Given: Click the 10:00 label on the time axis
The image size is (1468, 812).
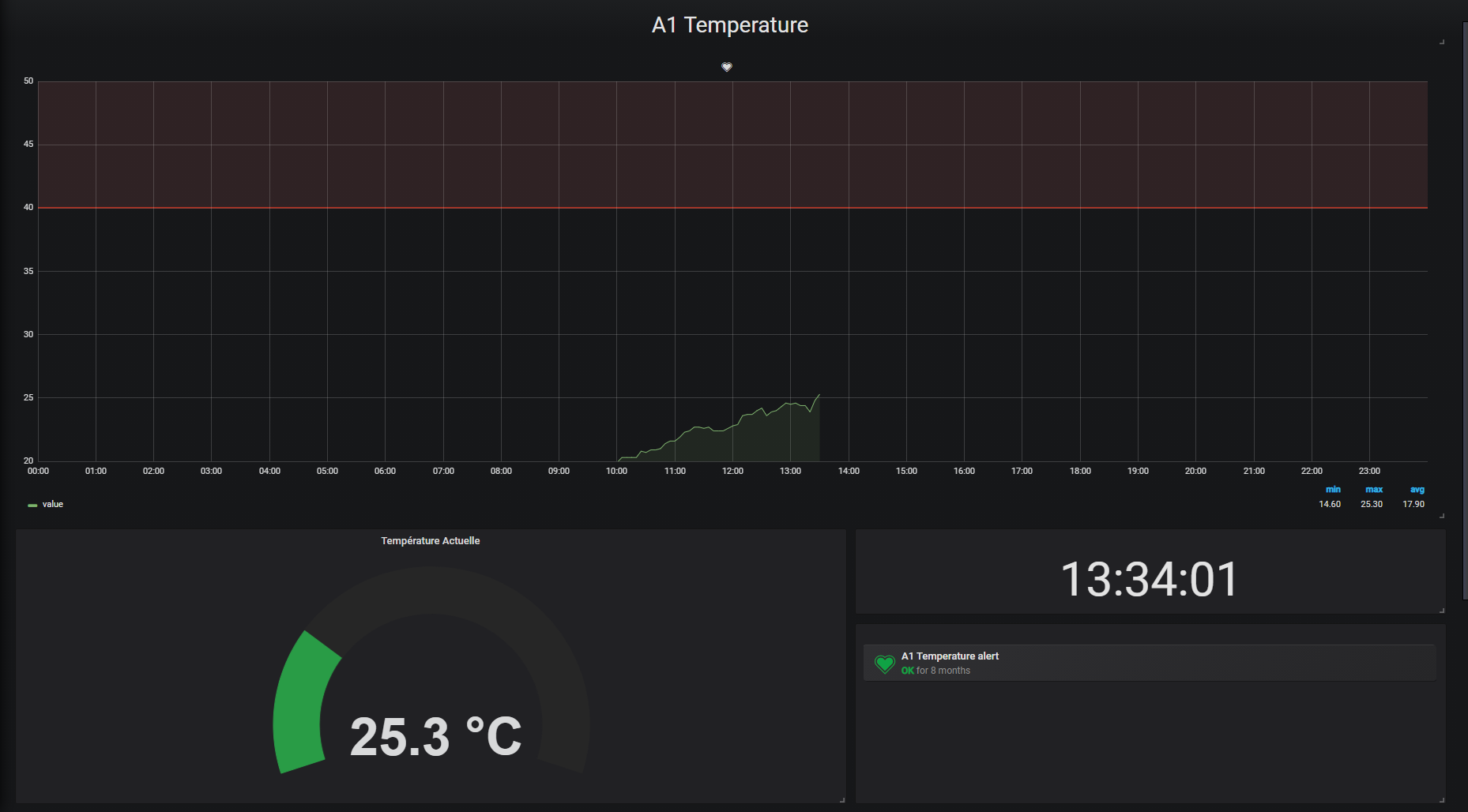Looking at the screenshot, I should pos(616,471).
